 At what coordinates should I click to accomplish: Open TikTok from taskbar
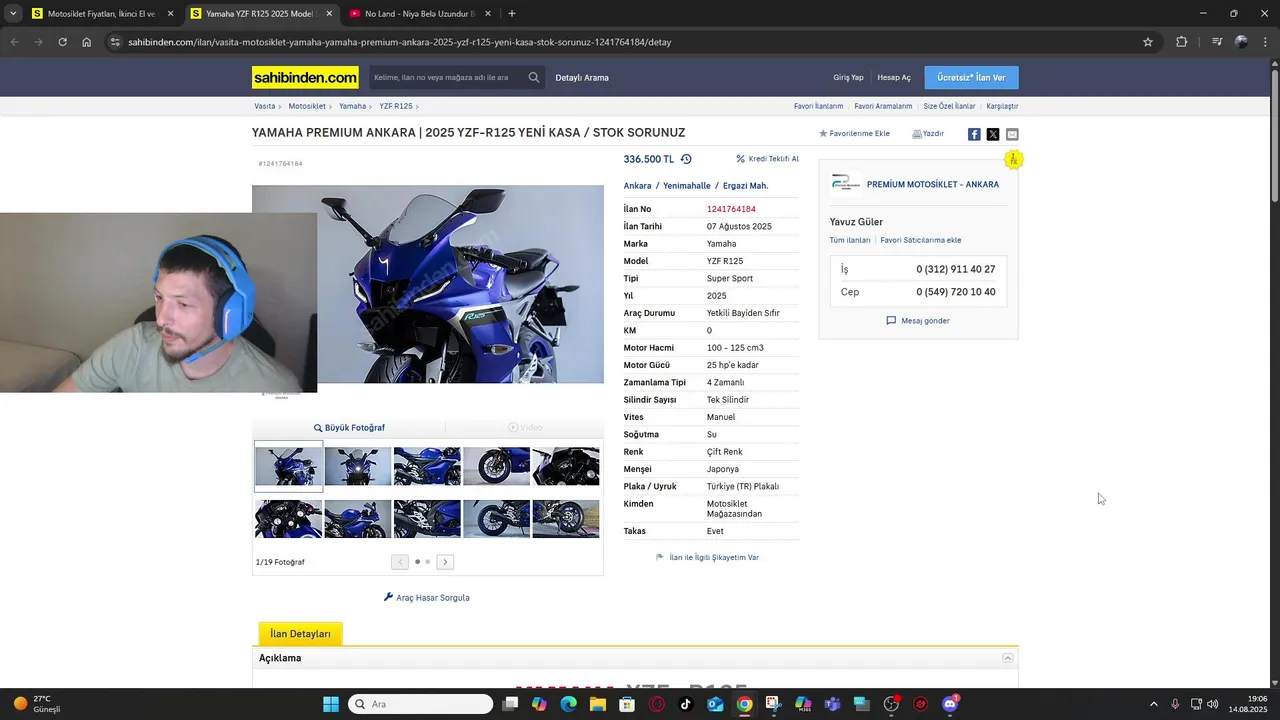(686, 704)
